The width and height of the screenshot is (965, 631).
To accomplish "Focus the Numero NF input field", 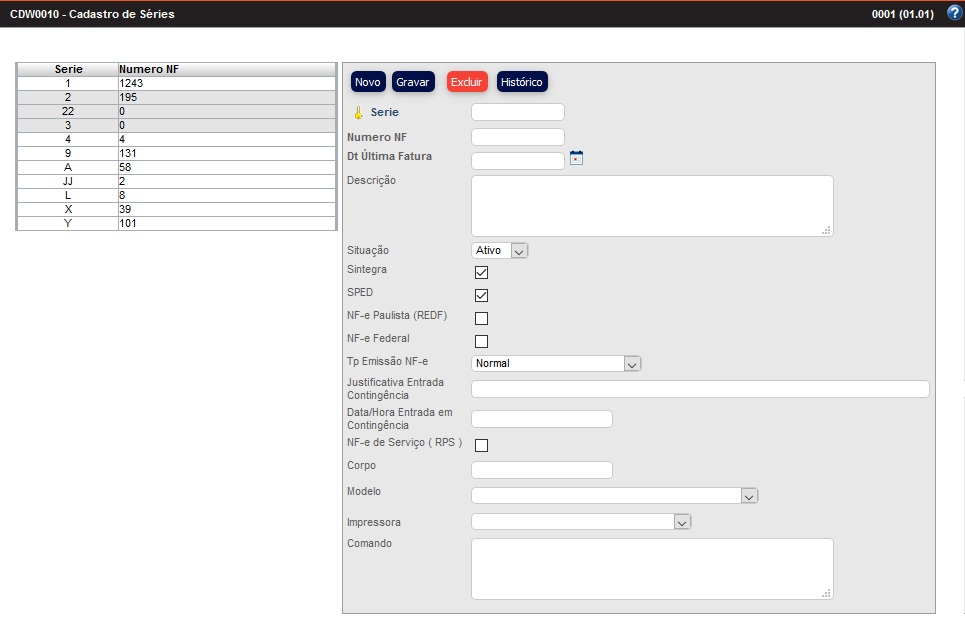I will click(517, 137).
